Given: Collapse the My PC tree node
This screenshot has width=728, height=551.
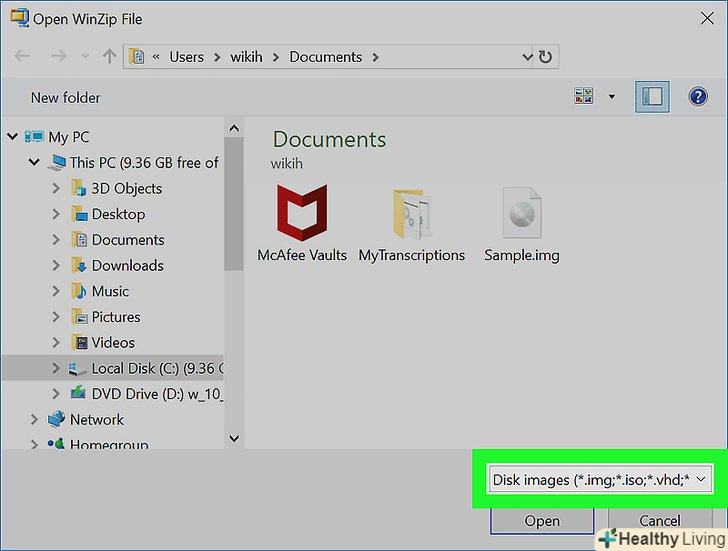Looking at the screenshot, I should tap(12, 137).
